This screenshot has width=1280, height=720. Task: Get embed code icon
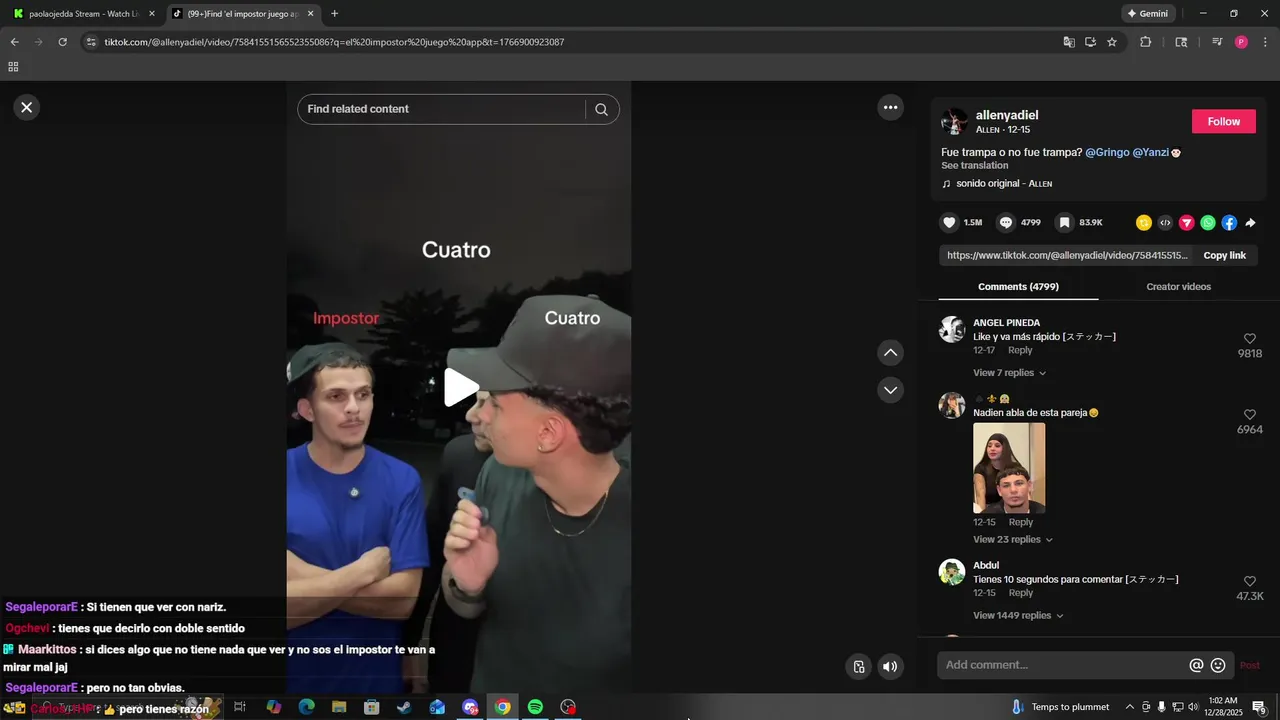coord(1165,223)
